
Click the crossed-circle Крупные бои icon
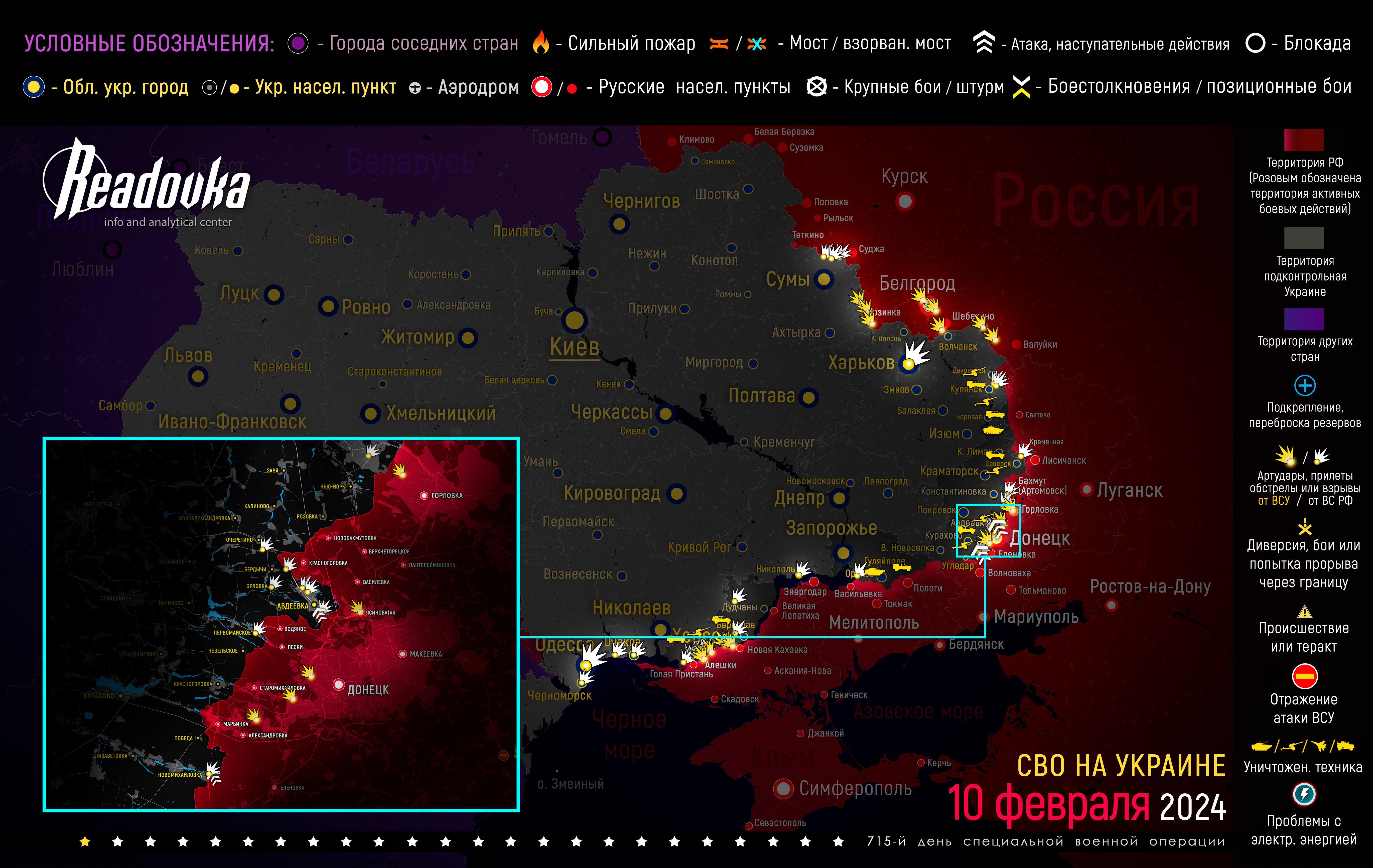pos(816,87)
